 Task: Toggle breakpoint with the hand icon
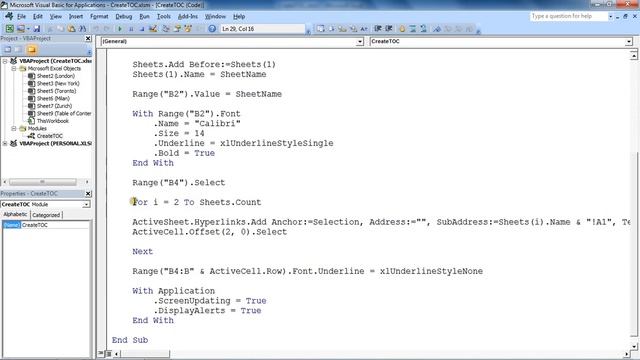402,29
